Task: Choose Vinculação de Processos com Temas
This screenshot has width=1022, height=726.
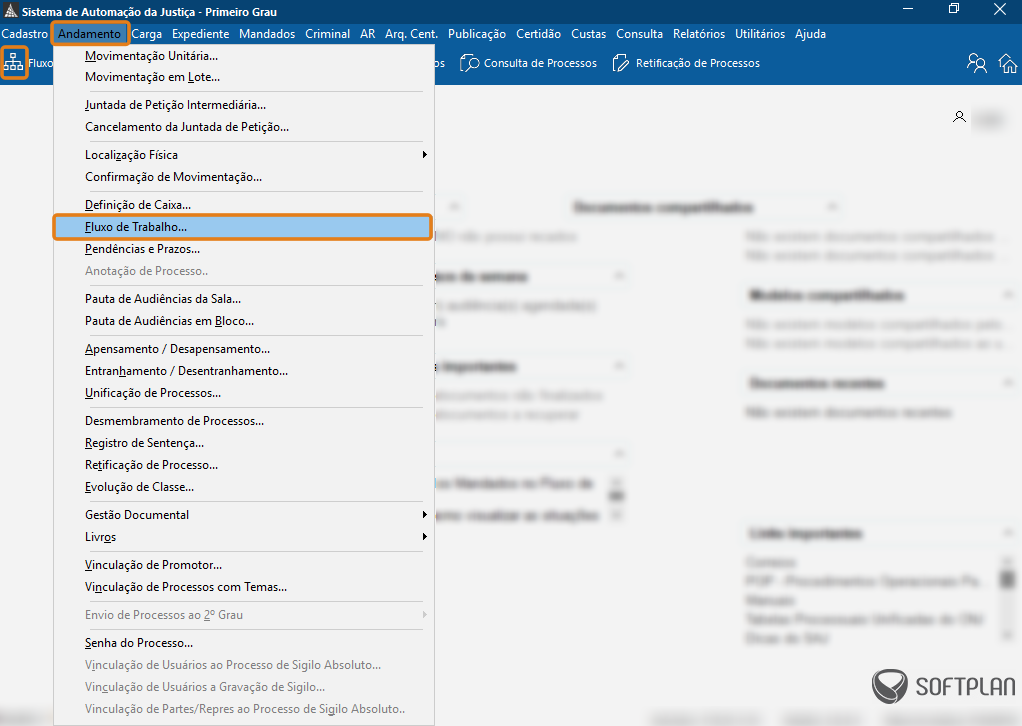Action: point(244,587)
